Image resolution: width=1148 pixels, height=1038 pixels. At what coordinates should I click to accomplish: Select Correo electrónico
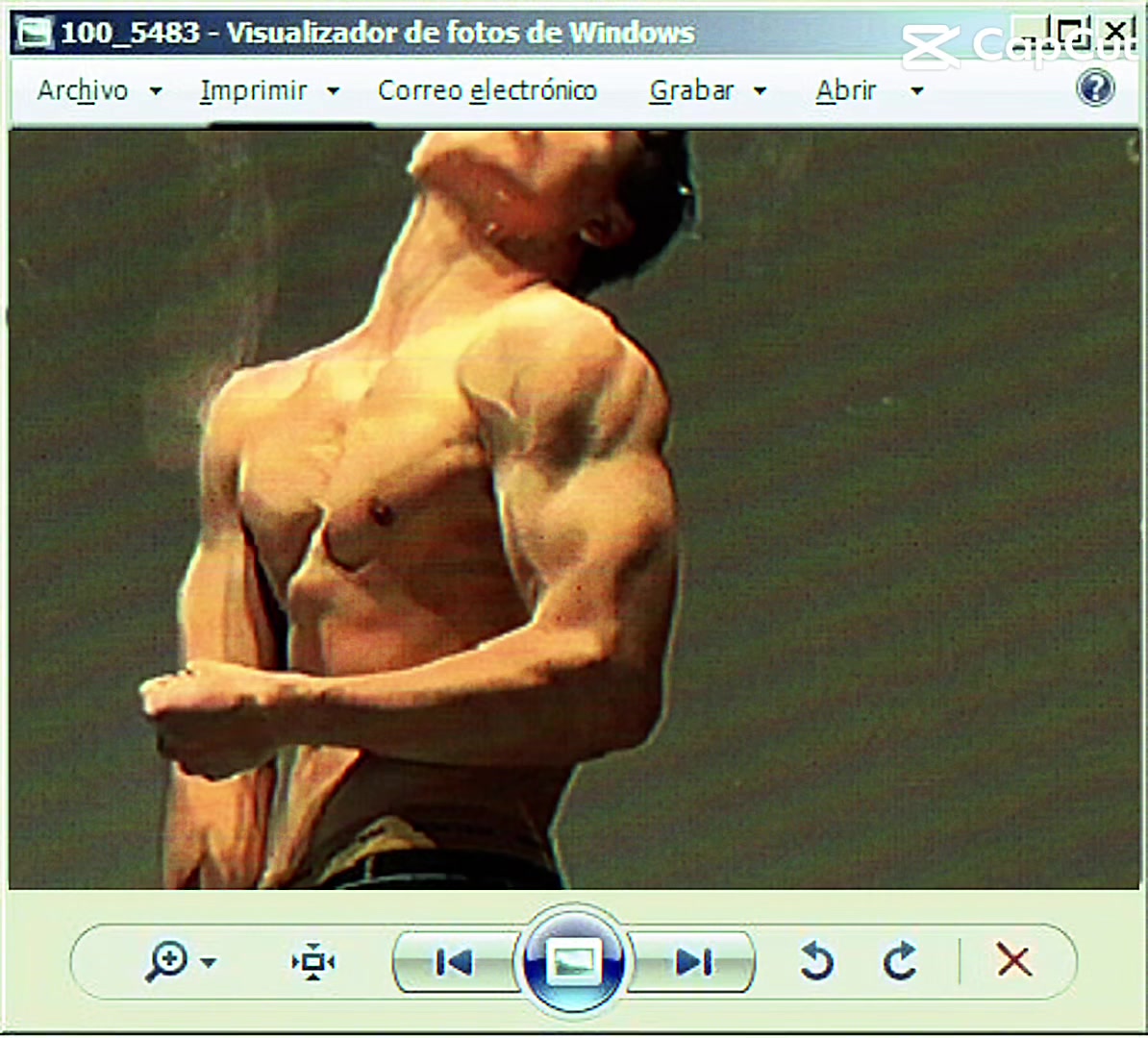pyautogui.click(x=487, y=90)
